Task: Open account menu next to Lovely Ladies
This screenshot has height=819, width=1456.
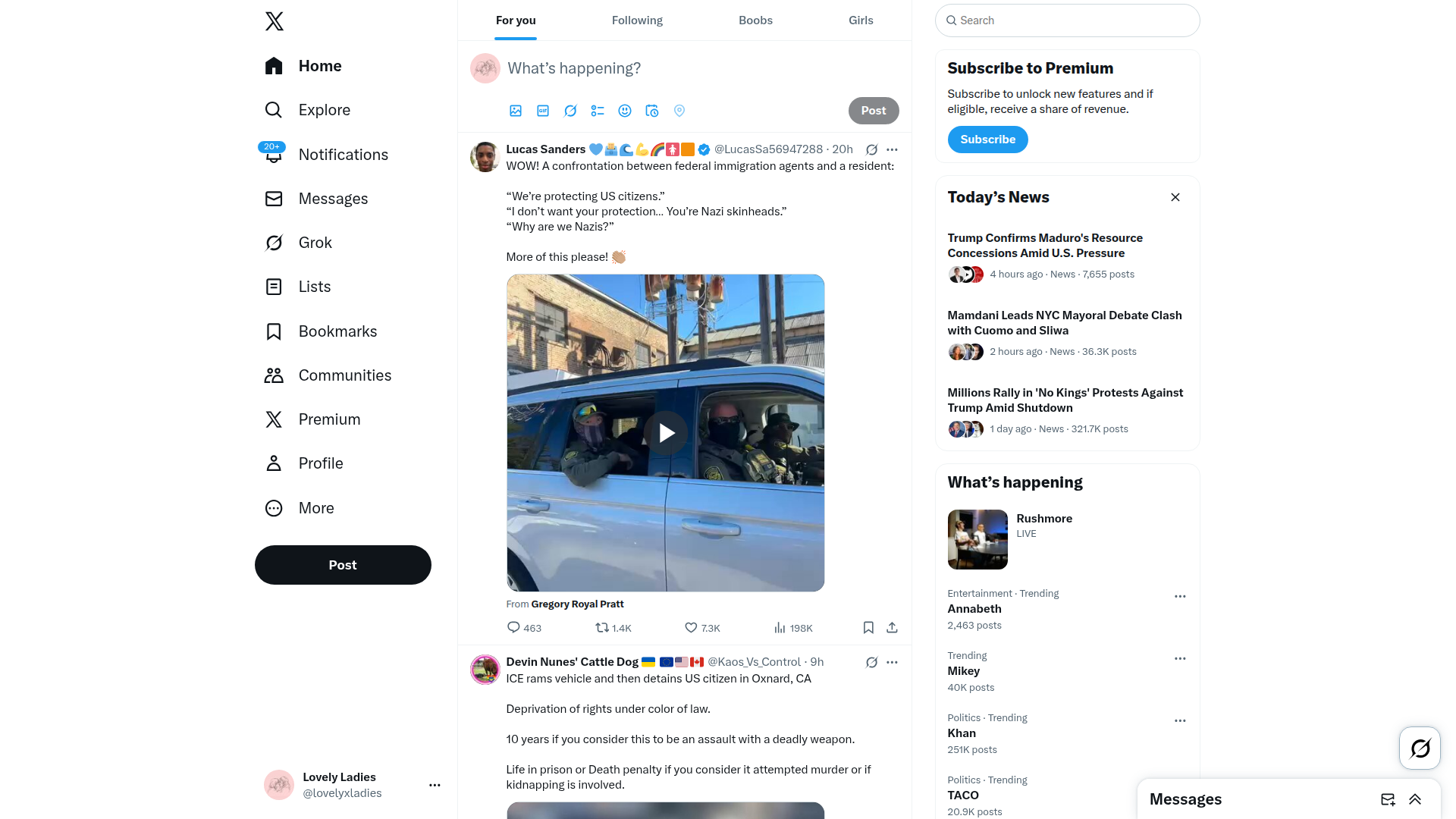Action: point(435,785)
